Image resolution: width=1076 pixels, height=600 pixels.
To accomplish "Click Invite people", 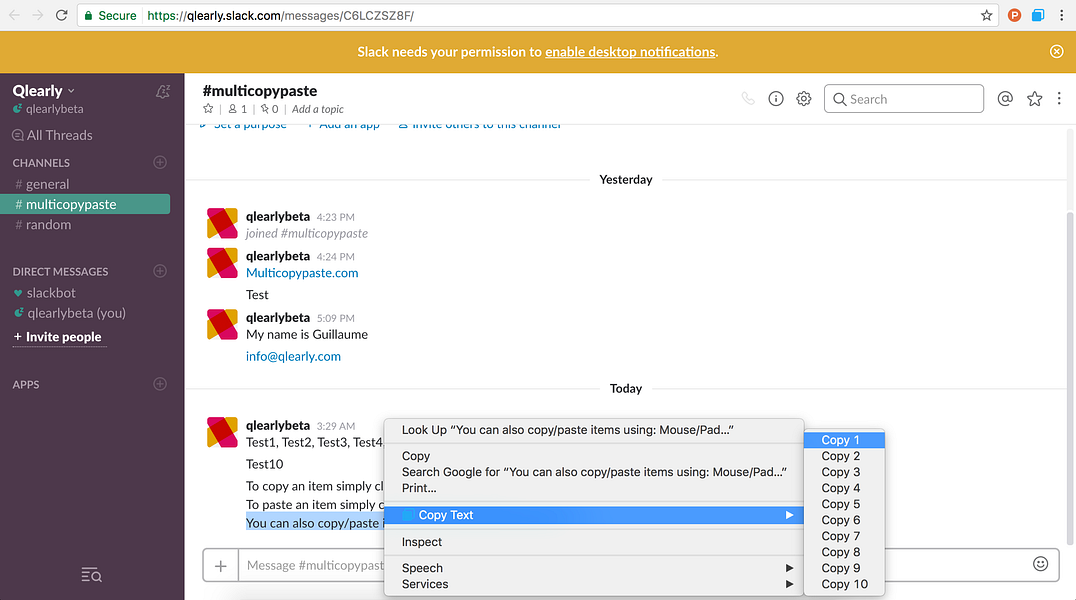I will click(x=58, y=337).
